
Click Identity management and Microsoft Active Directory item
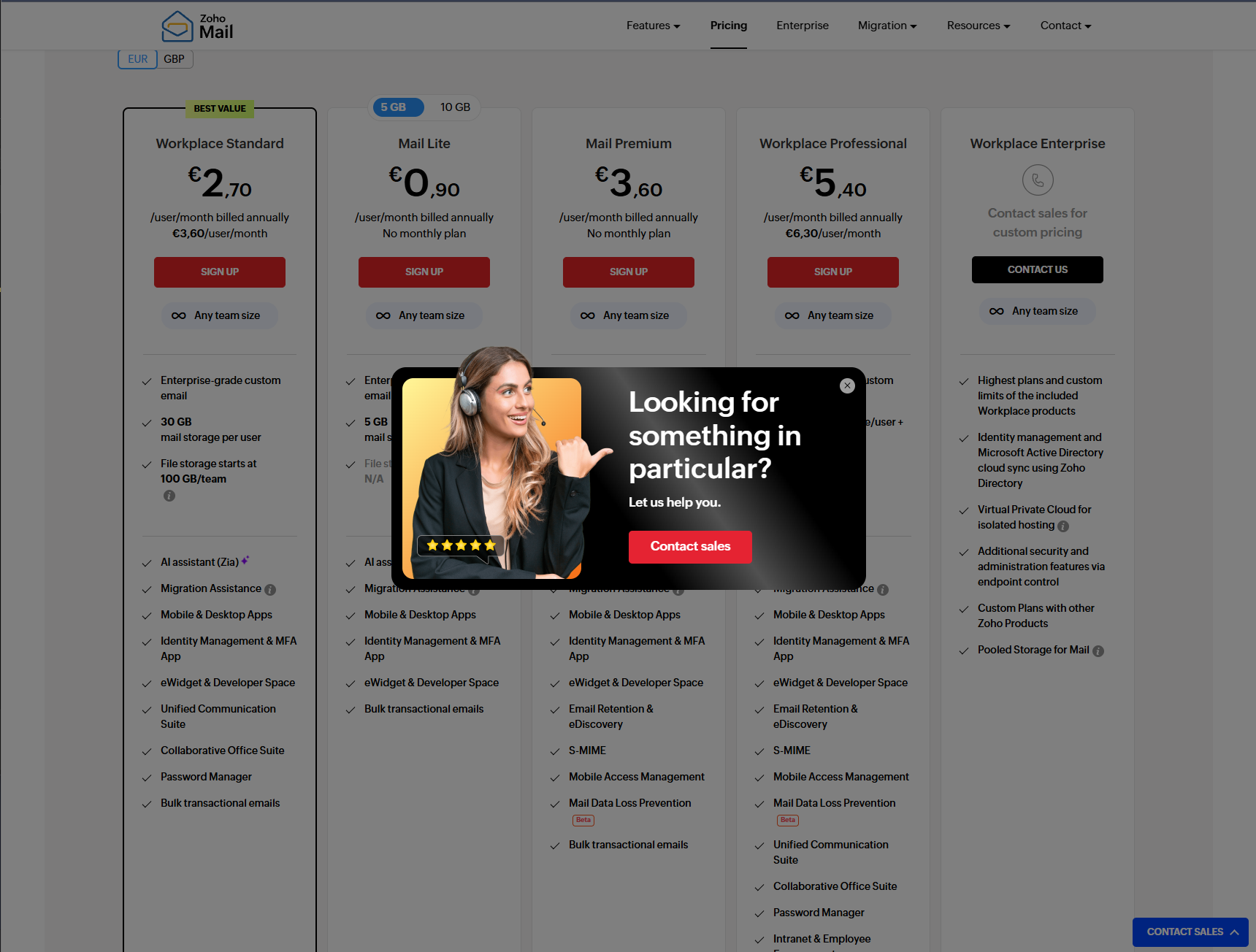point(1041,460)
